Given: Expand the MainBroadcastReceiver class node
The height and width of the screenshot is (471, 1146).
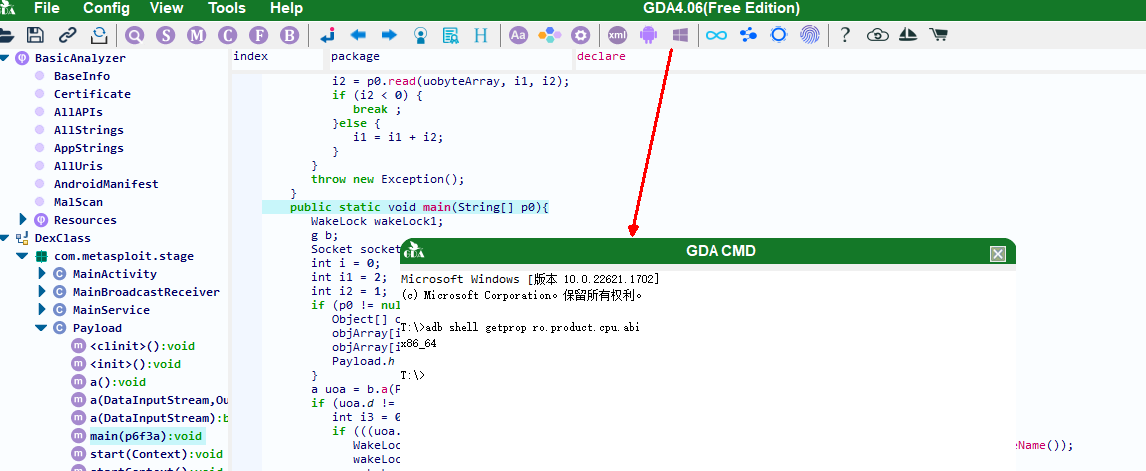Looking at the screenshot, I should point(42,292).
